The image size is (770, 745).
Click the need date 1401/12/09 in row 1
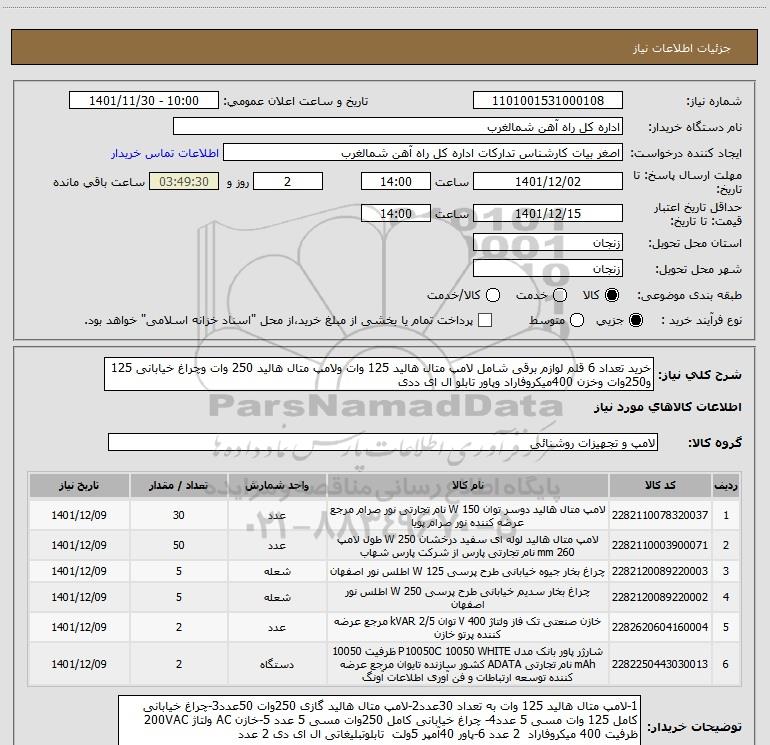point(79,515)
